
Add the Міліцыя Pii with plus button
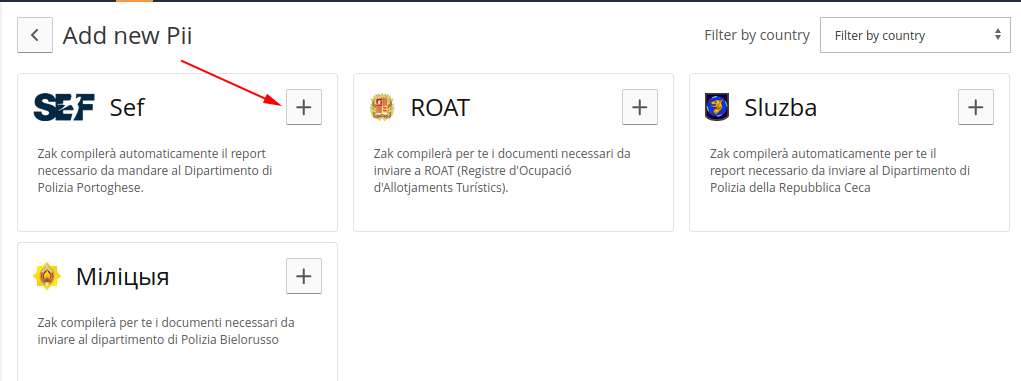click(x=304, y=276)
